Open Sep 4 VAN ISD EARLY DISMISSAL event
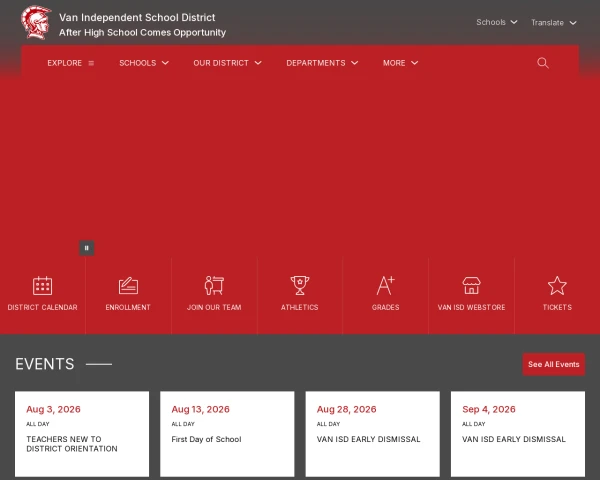The width and height of the screenshot is (600, 480). pos(514,439)
